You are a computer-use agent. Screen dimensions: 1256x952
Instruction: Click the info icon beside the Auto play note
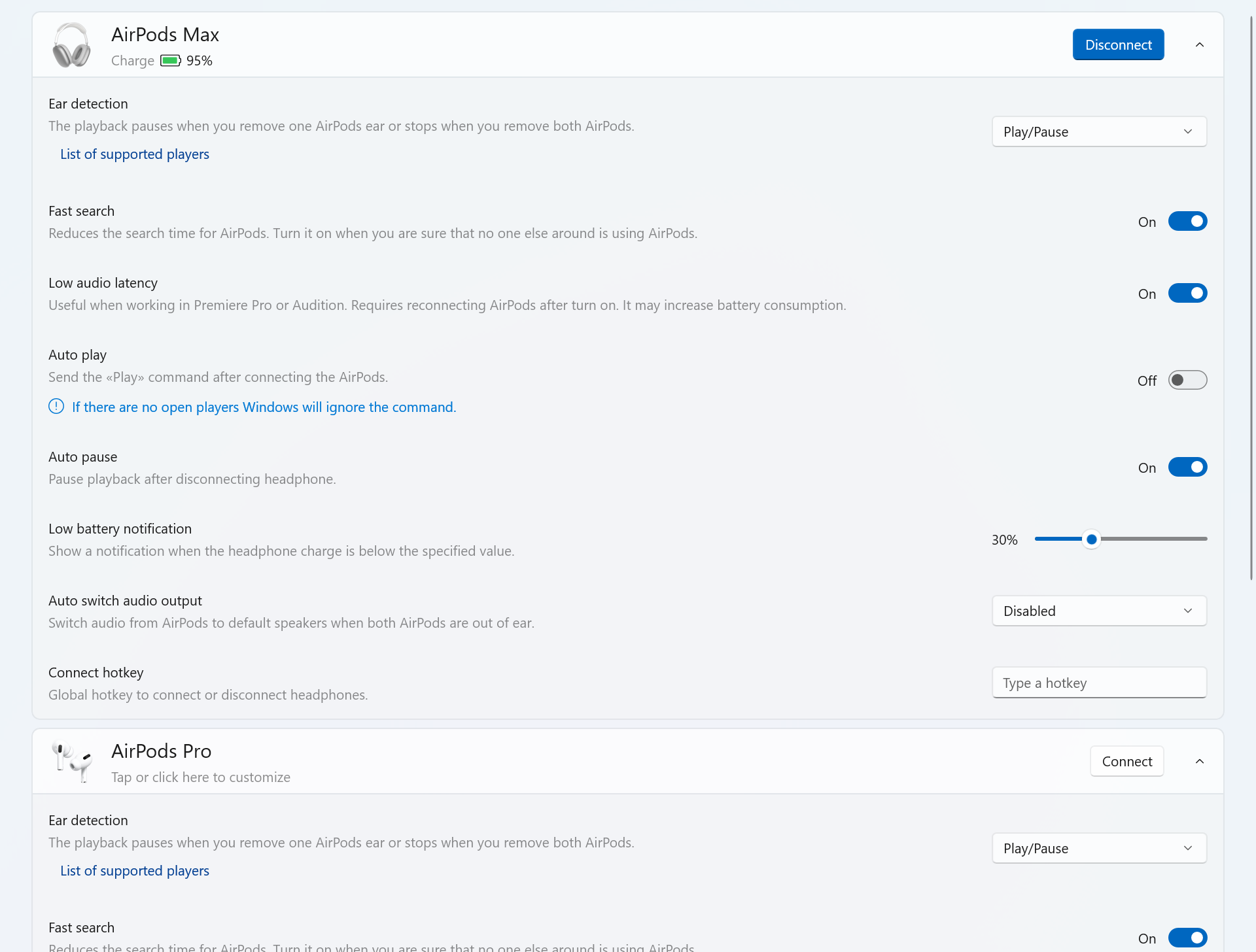56,407
